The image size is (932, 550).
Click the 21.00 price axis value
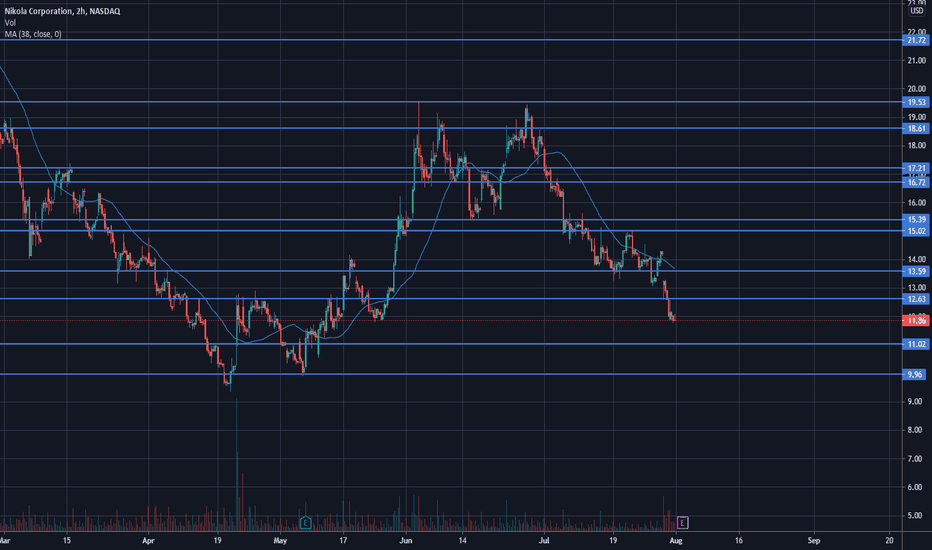click(x=916, y=61)
